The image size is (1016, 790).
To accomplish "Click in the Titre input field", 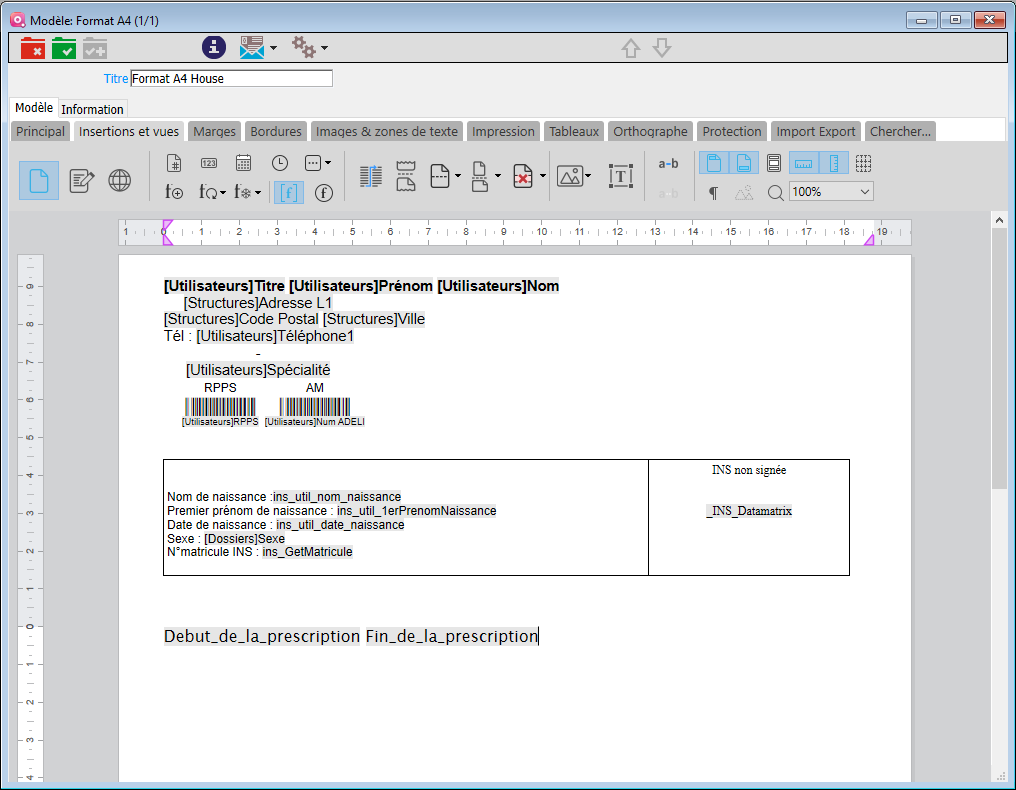I will coord(231,78).
